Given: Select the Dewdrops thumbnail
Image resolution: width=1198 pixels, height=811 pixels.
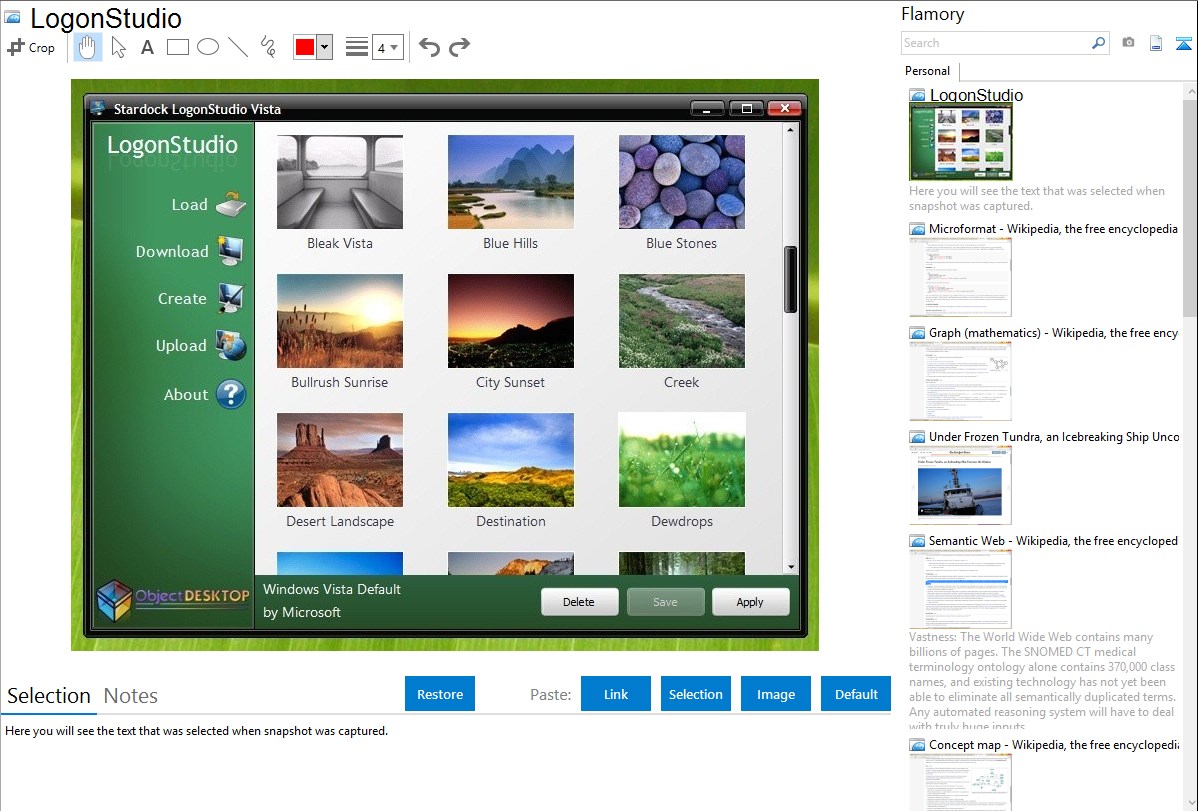Looking at the screenshot, I should coord(682,460).
